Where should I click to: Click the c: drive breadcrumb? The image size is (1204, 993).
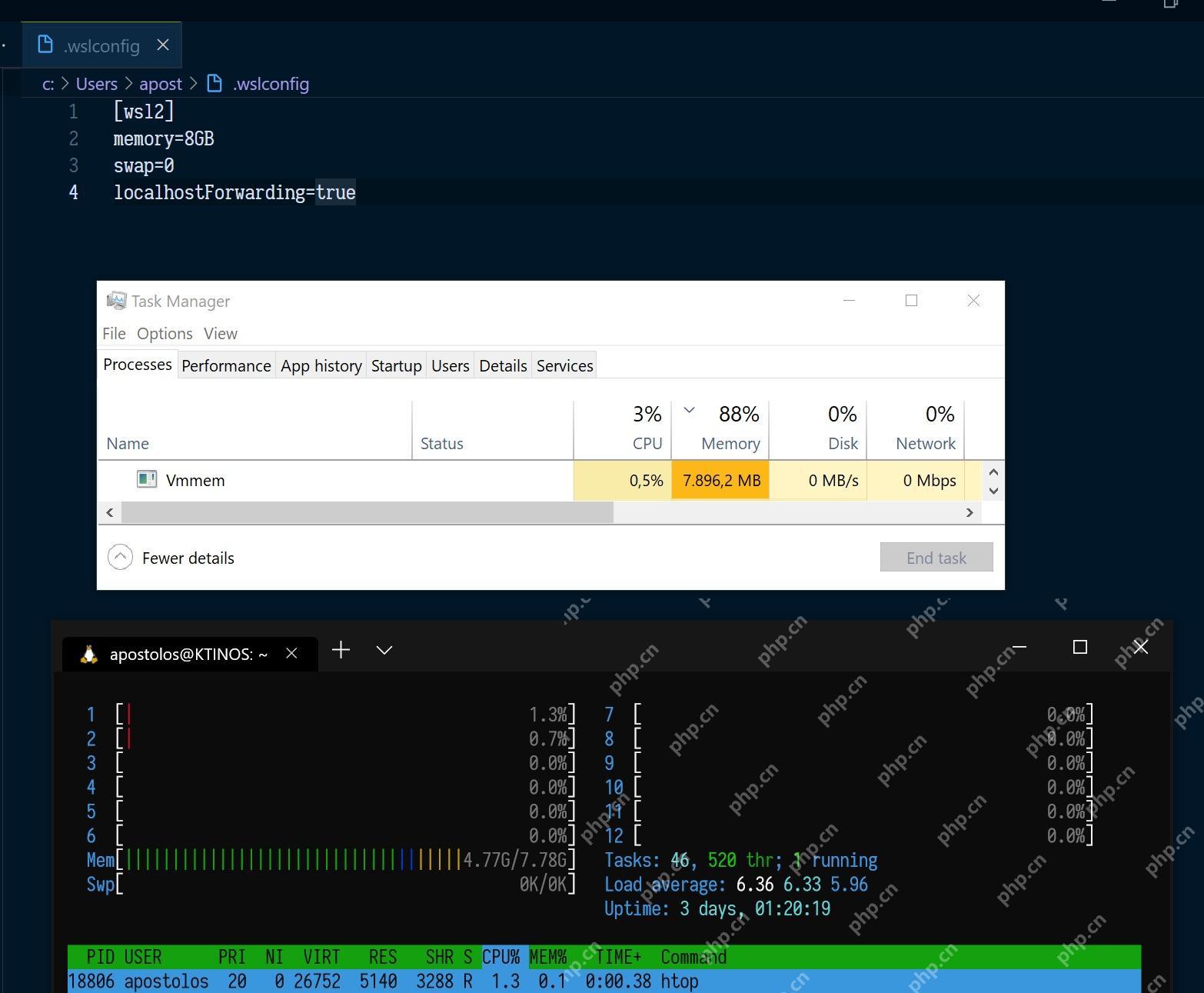click(x=48, y=84)
